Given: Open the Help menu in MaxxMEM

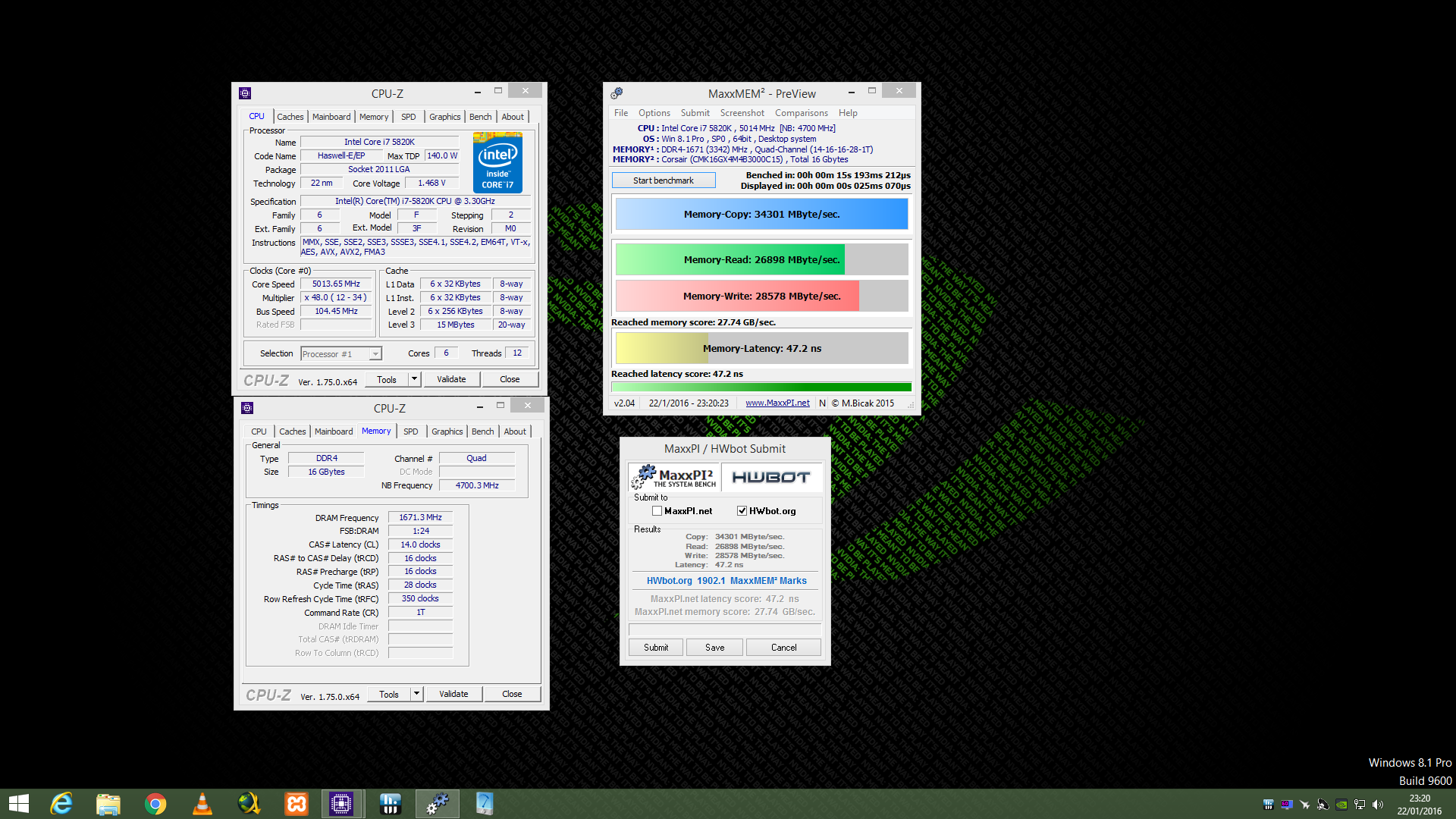Looking at the screenshot, I should (x=848, y=113).
